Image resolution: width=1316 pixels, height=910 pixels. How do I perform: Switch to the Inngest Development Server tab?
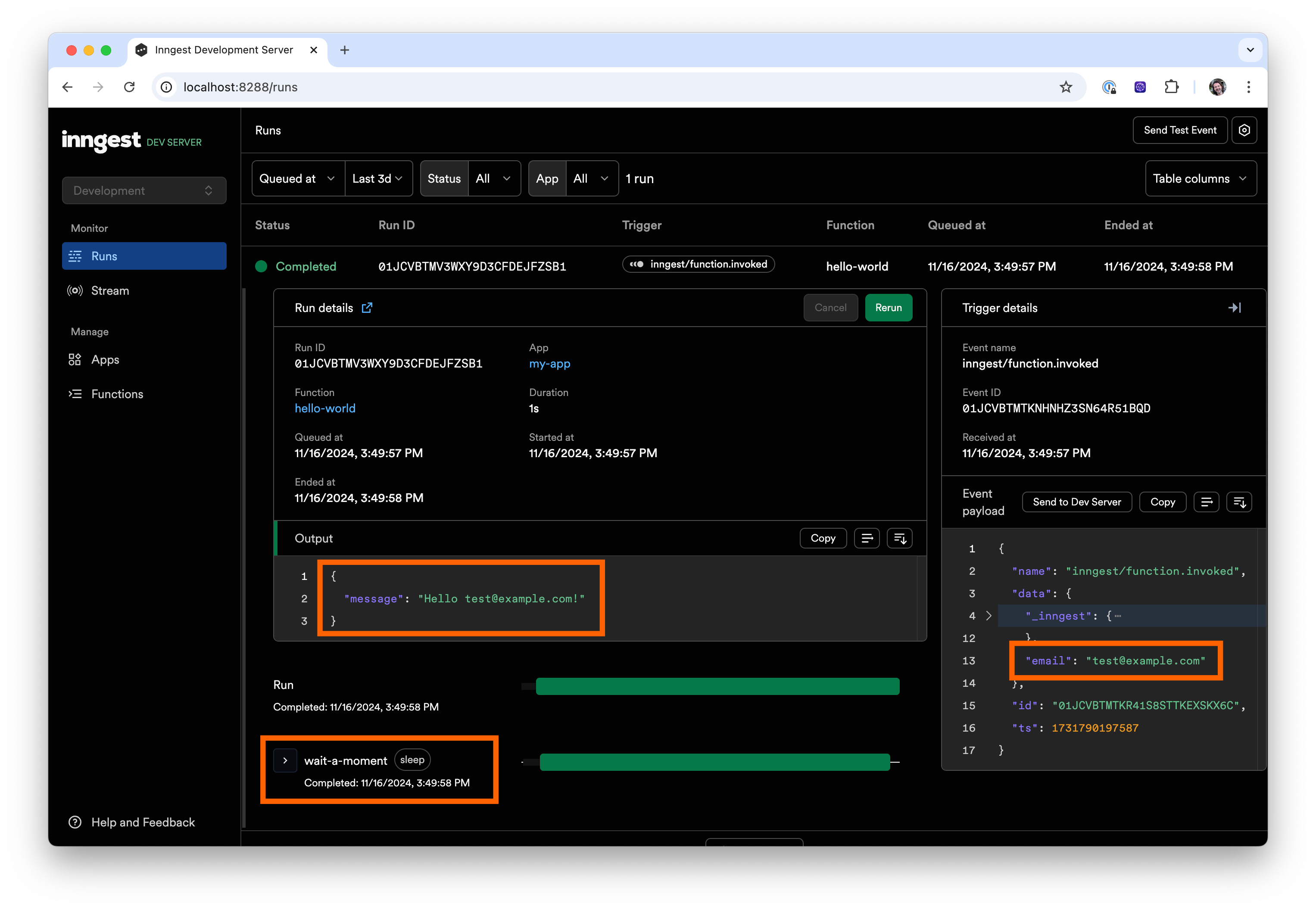click(x=224, y=50)
